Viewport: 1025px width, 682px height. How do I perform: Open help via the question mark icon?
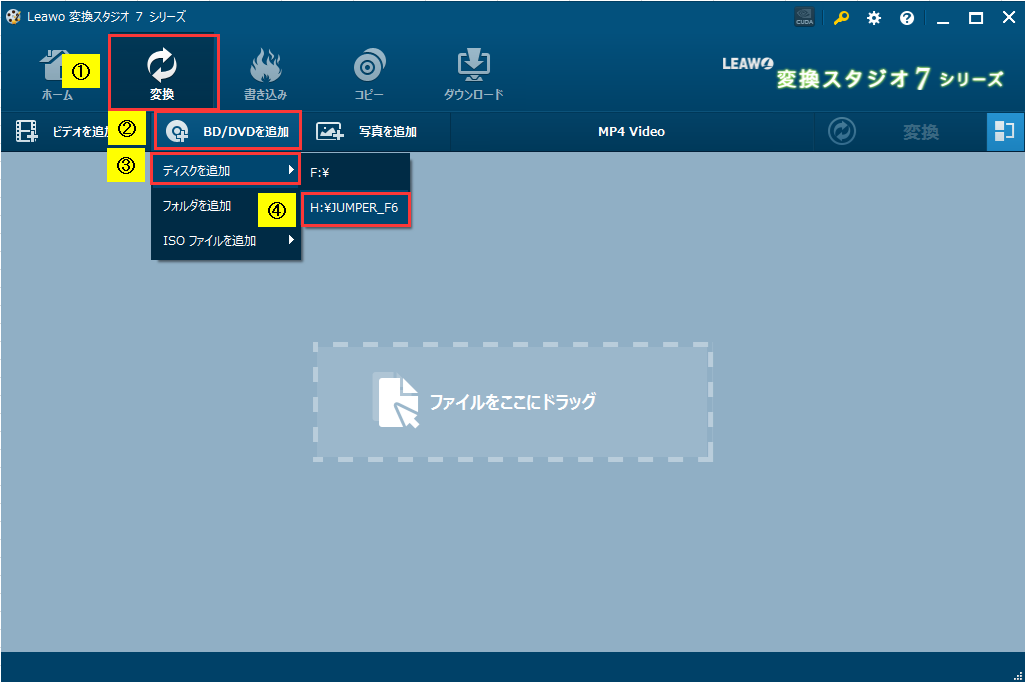pos(907,18)
